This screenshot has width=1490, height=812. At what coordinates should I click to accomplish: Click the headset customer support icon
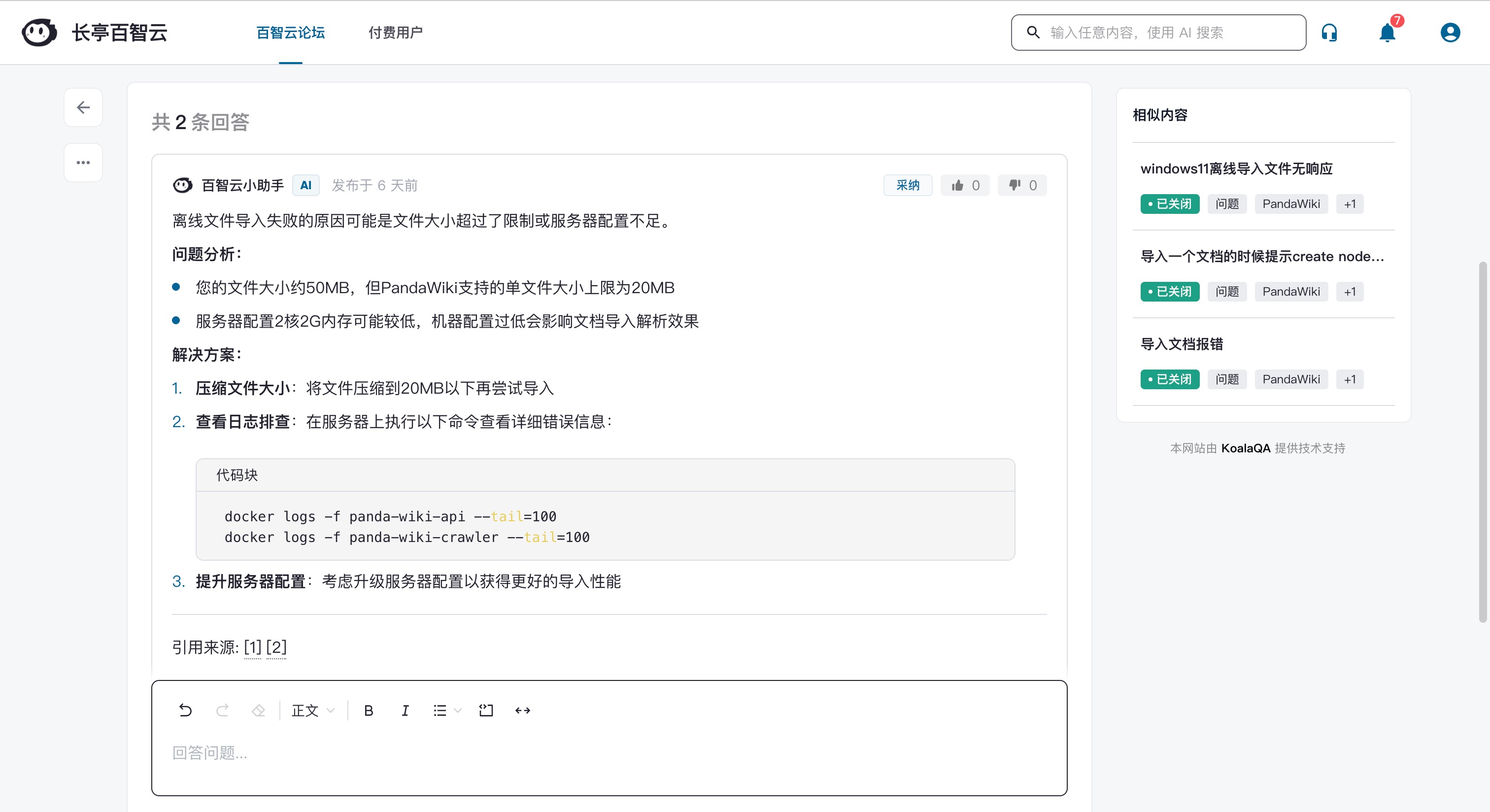(1329, 33)
